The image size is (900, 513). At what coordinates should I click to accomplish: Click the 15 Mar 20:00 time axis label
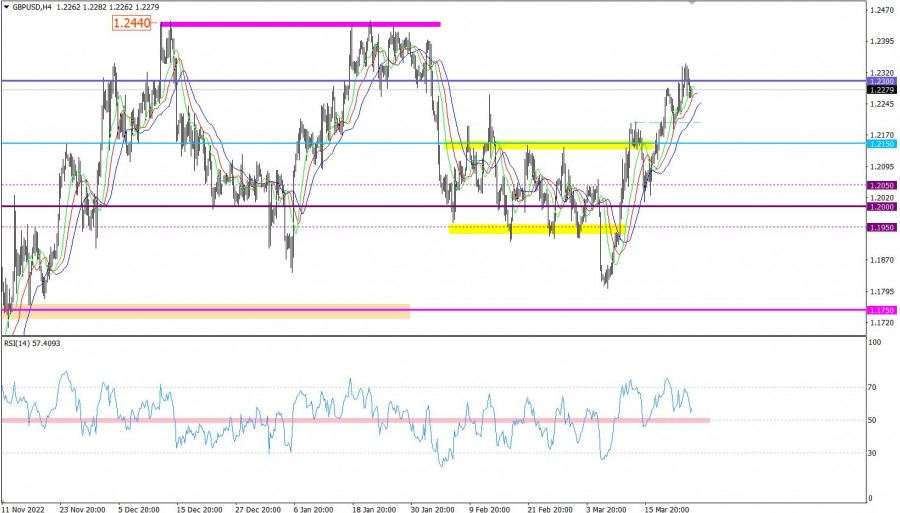[x=669, y=507]
